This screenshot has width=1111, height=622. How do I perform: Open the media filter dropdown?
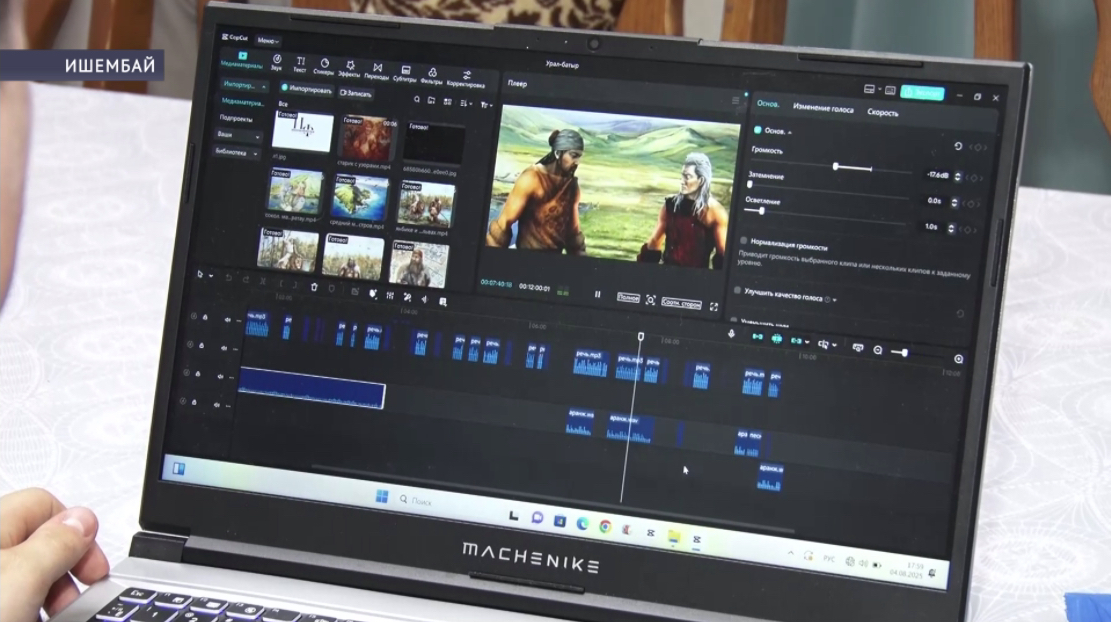(485, 105)
